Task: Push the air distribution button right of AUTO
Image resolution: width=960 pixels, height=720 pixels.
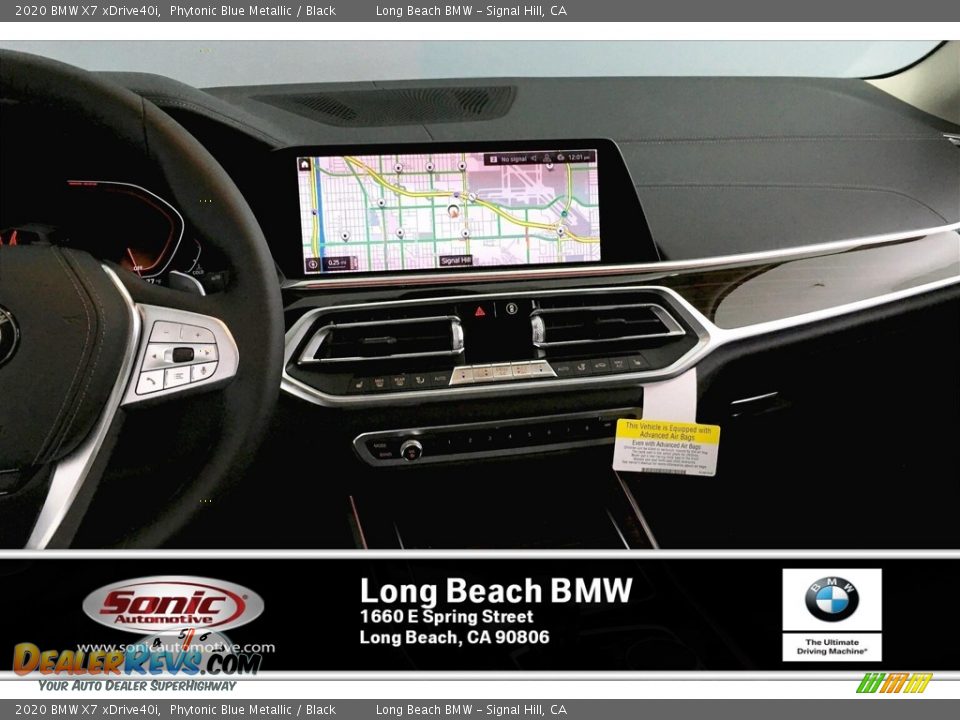Action: coord(581,367)
